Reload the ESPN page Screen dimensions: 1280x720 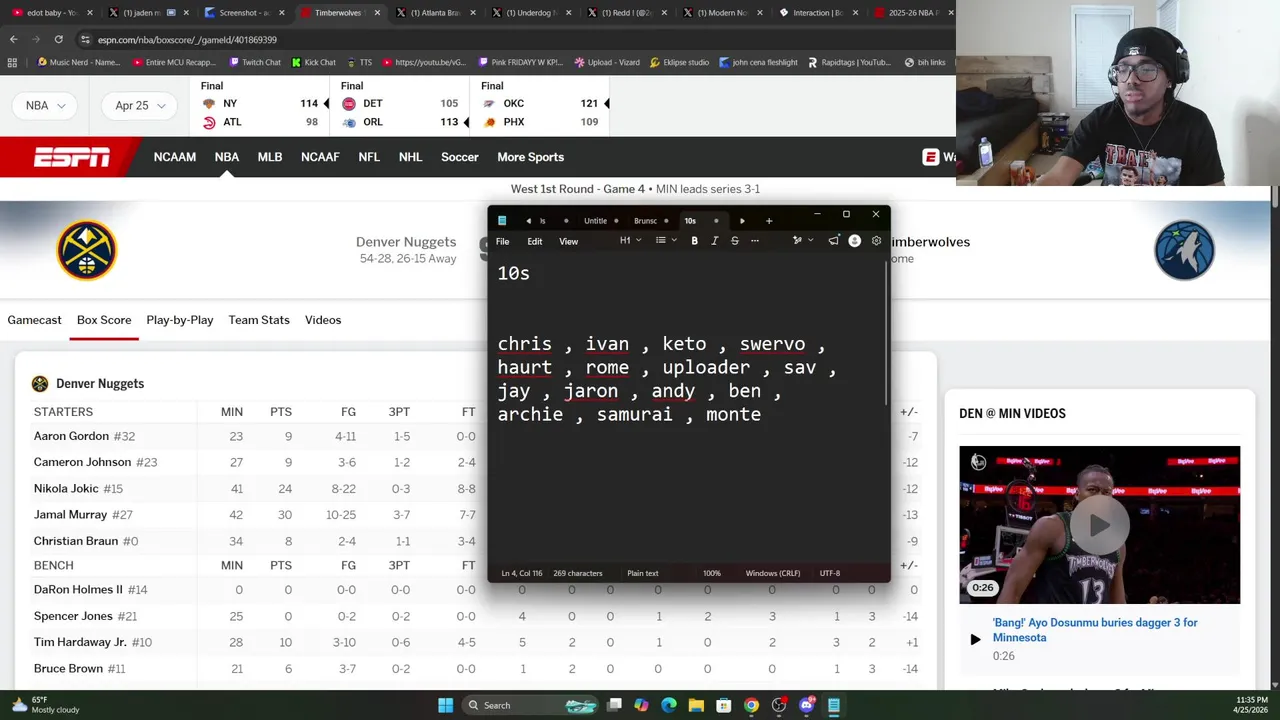coord(58,39)
